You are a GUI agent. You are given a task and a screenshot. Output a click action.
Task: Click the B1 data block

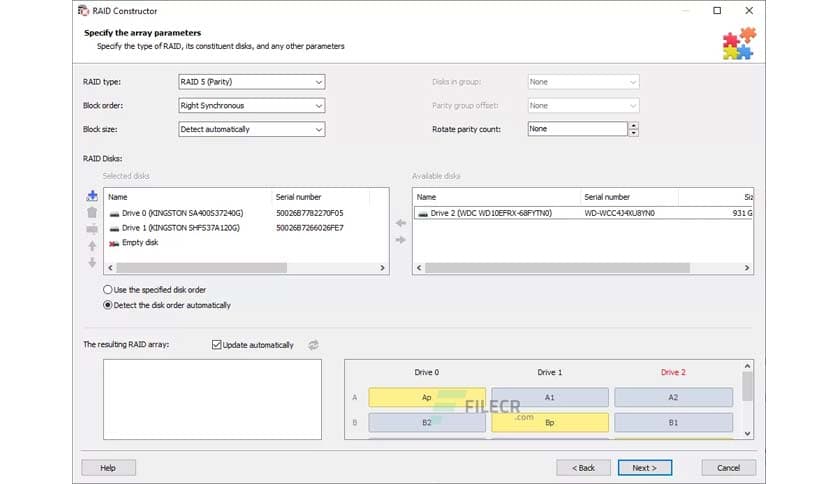pyautogui.click(x=673, y=422)
